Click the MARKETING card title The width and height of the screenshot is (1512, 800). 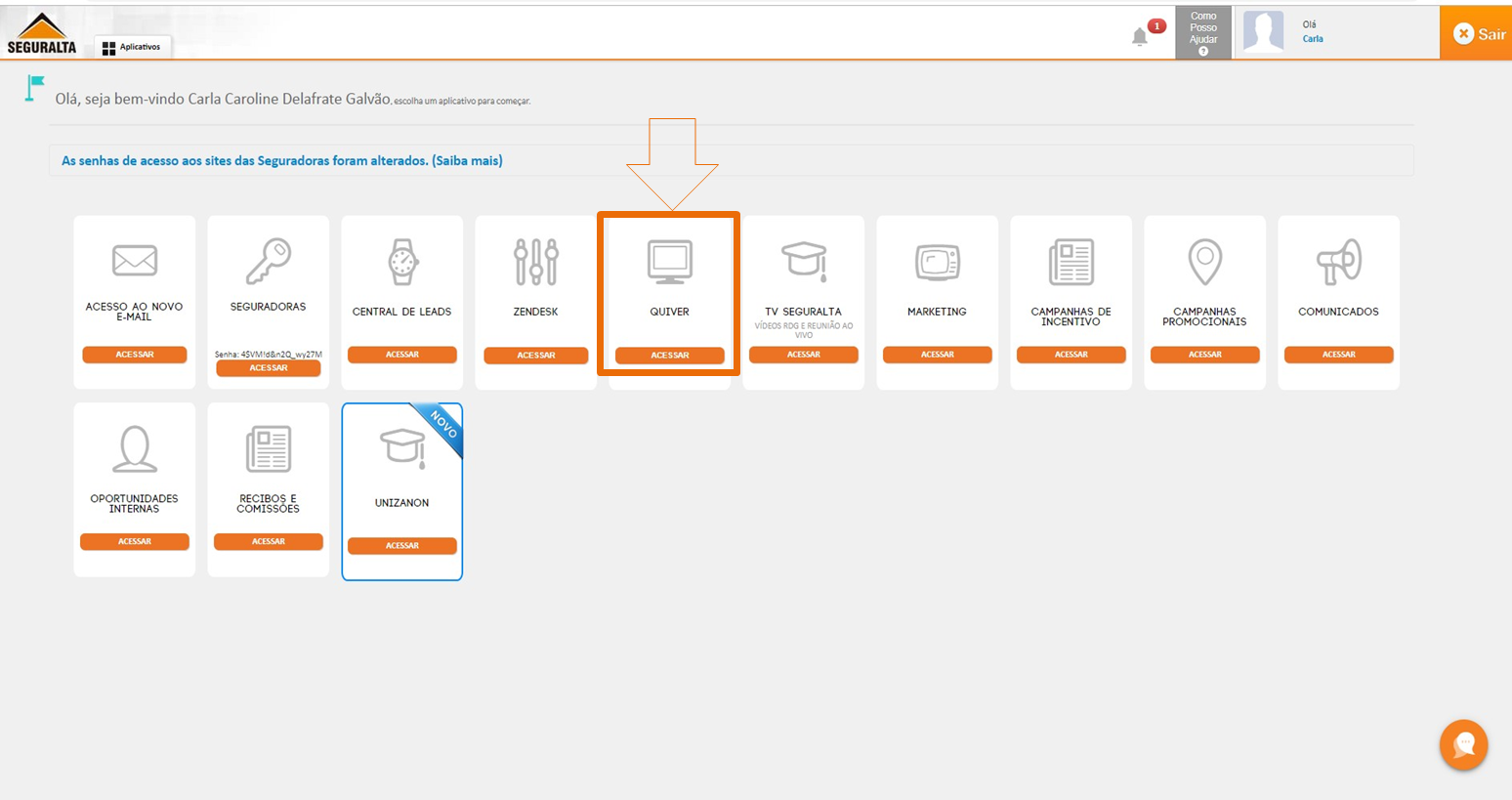(x=937, y=312)
